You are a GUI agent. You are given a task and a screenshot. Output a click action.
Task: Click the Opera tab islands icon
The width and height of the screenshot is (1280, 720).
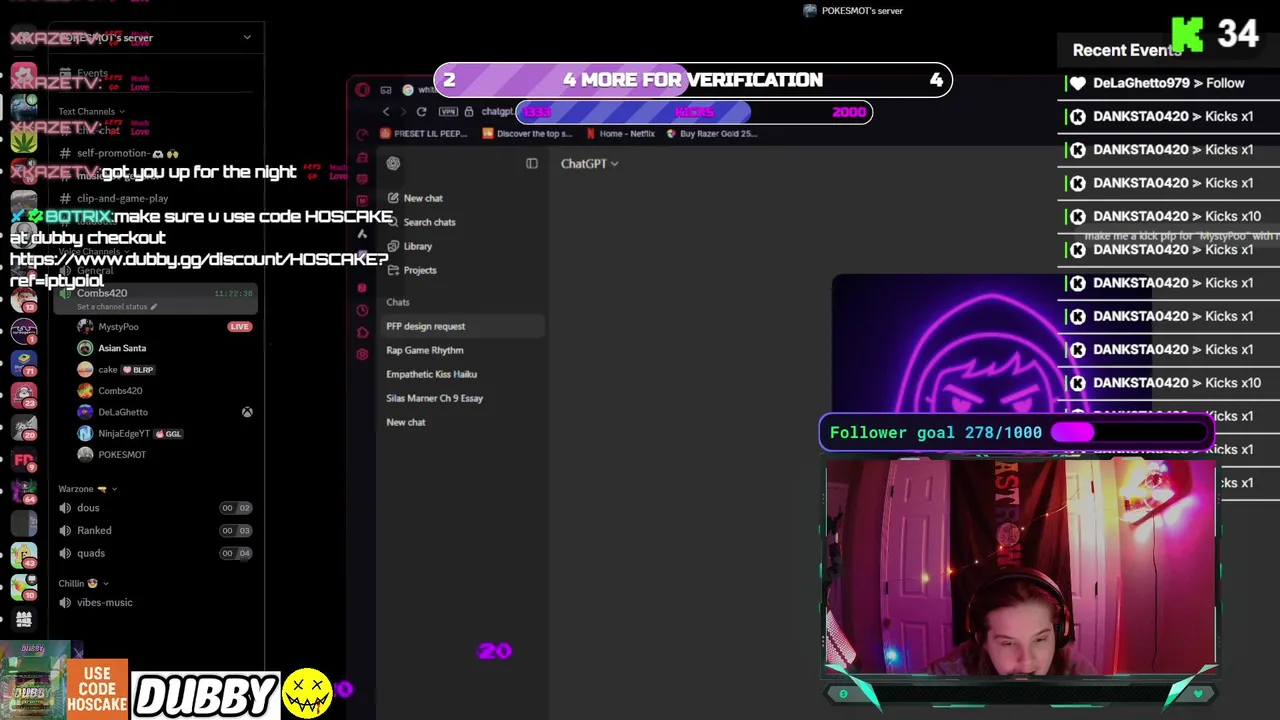386,90
